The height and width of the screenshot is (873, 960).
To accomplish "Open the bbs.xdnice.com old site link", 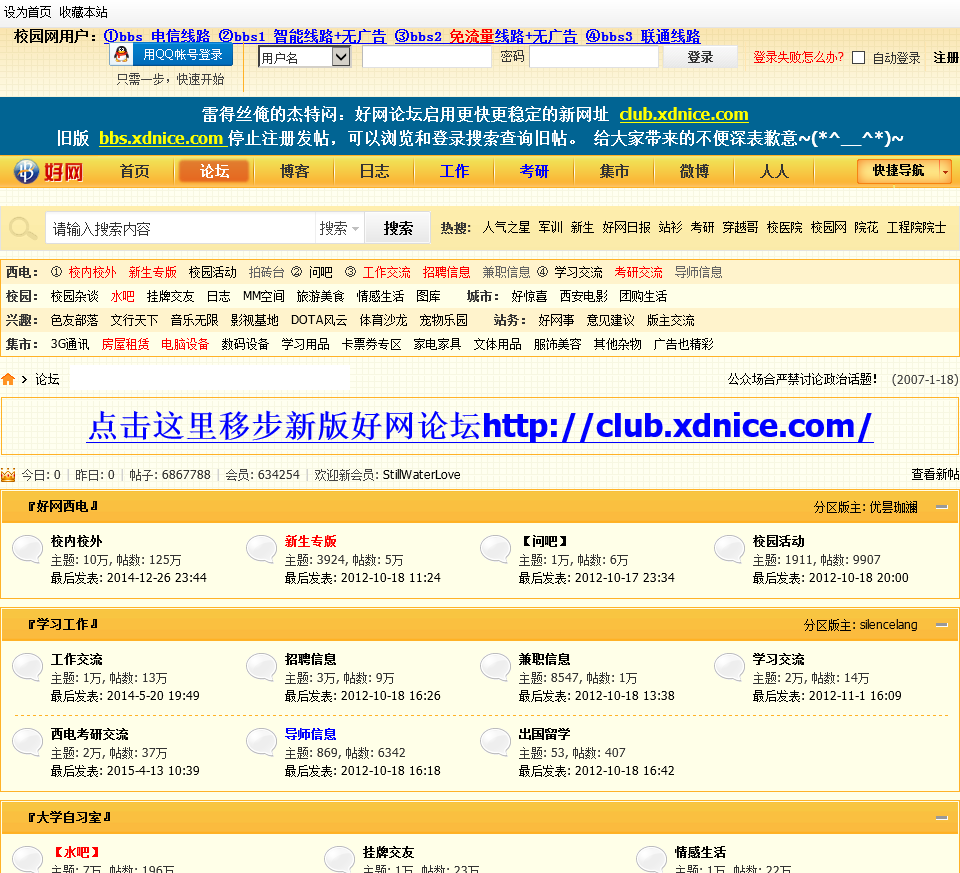I will tap(161, 138).
